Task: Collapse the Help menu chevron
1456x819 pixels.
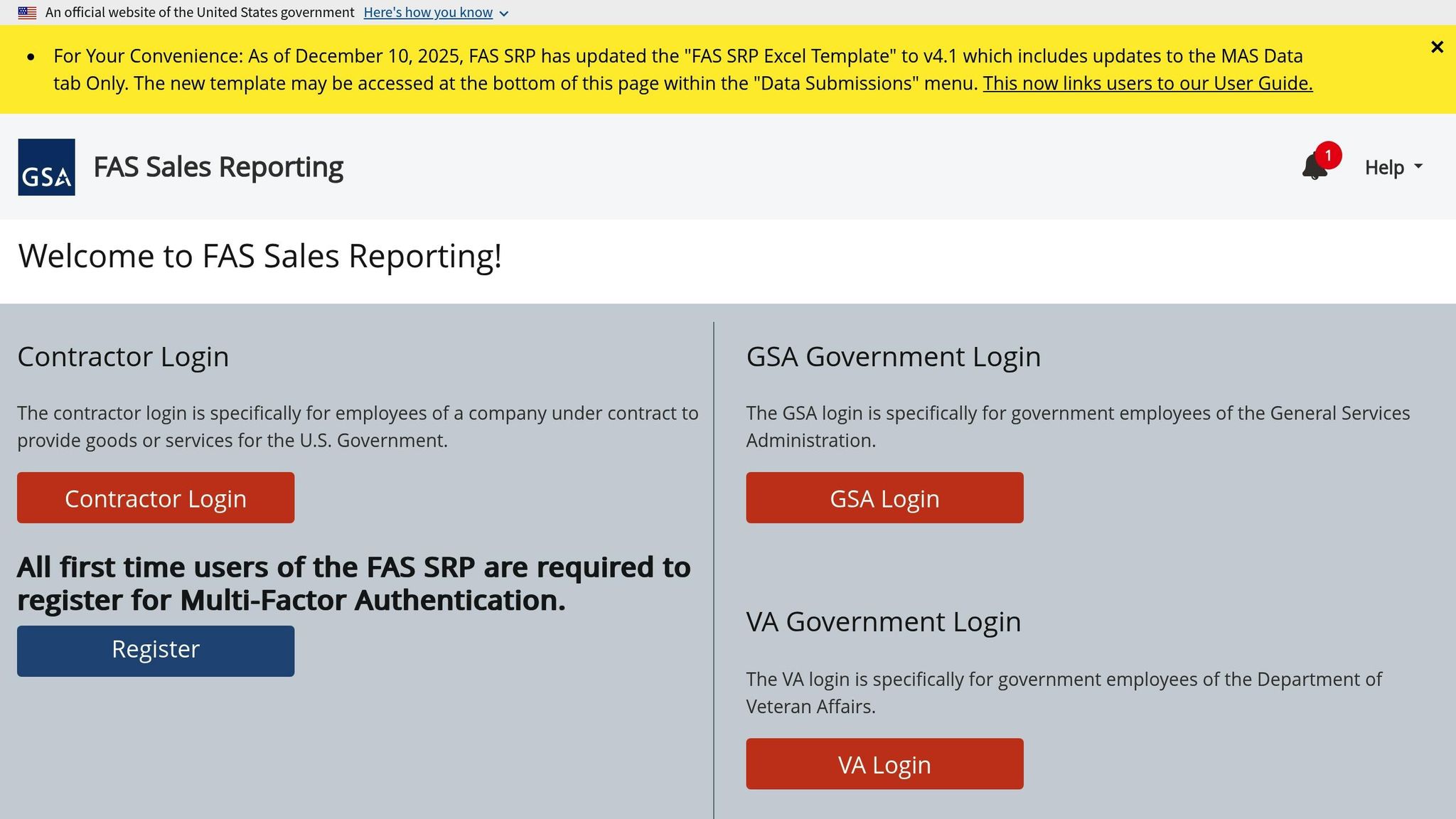Action: [x=1419, y=168]
